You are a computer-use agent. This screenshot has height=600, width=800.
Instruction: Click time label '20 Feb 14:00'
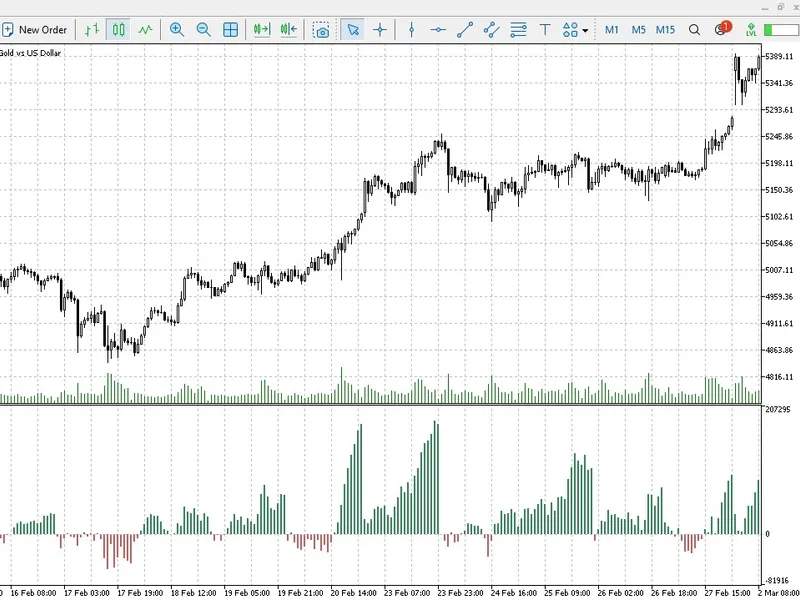354,593
